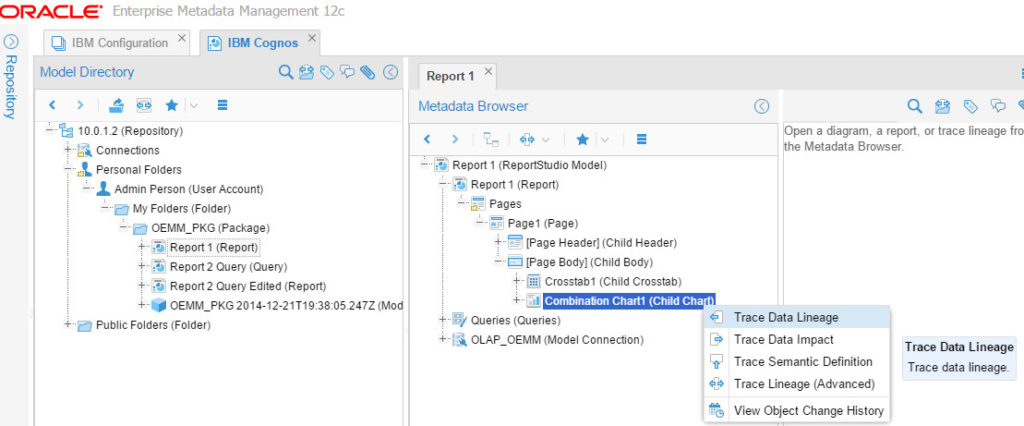Click the open/export icon in Model Directory toolbar
The width and height of the screenshot is (1024, 426).
point(116,105)
